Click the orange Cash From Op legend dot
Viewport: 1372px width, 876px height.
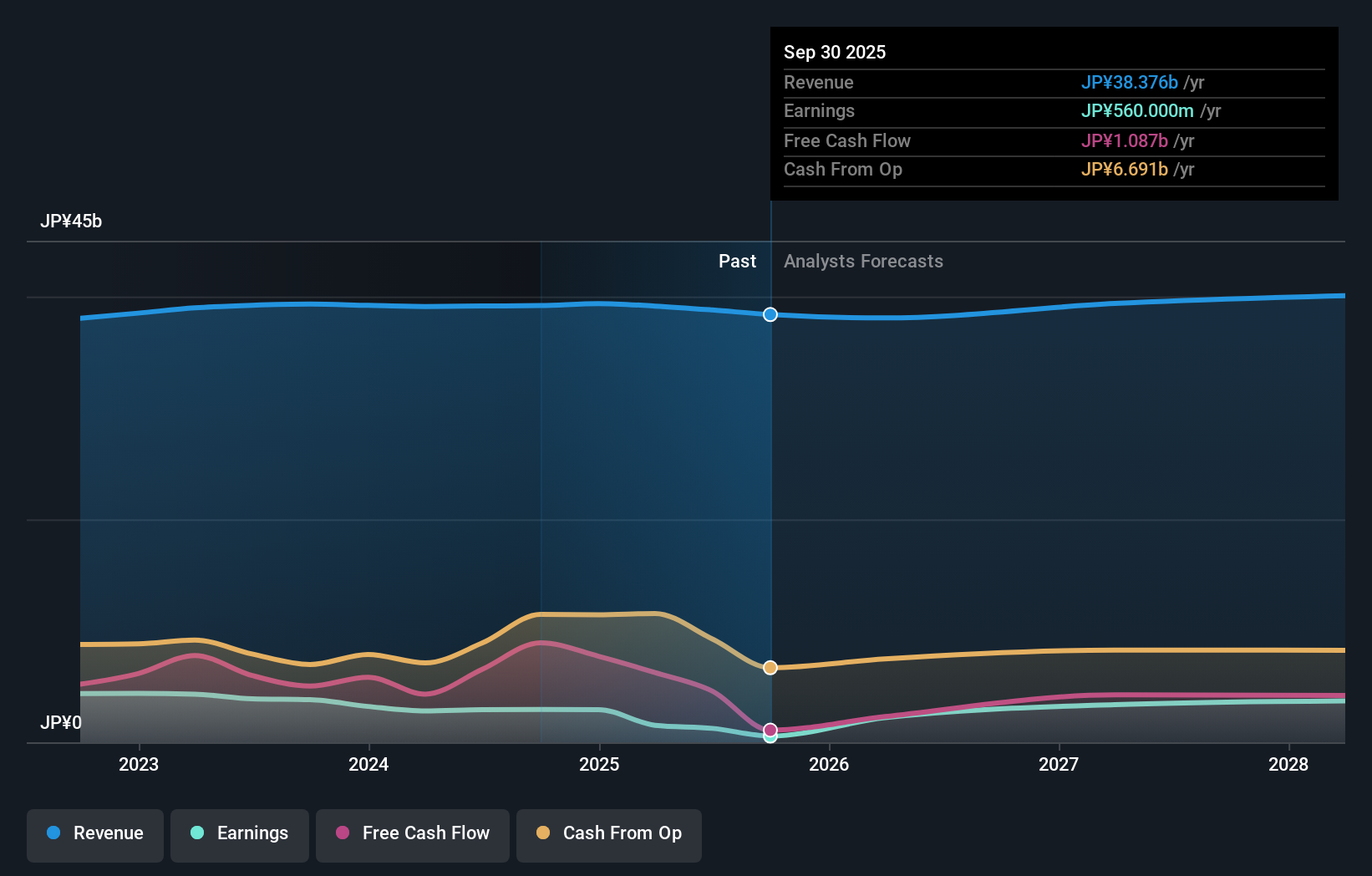tap(544, 833)
